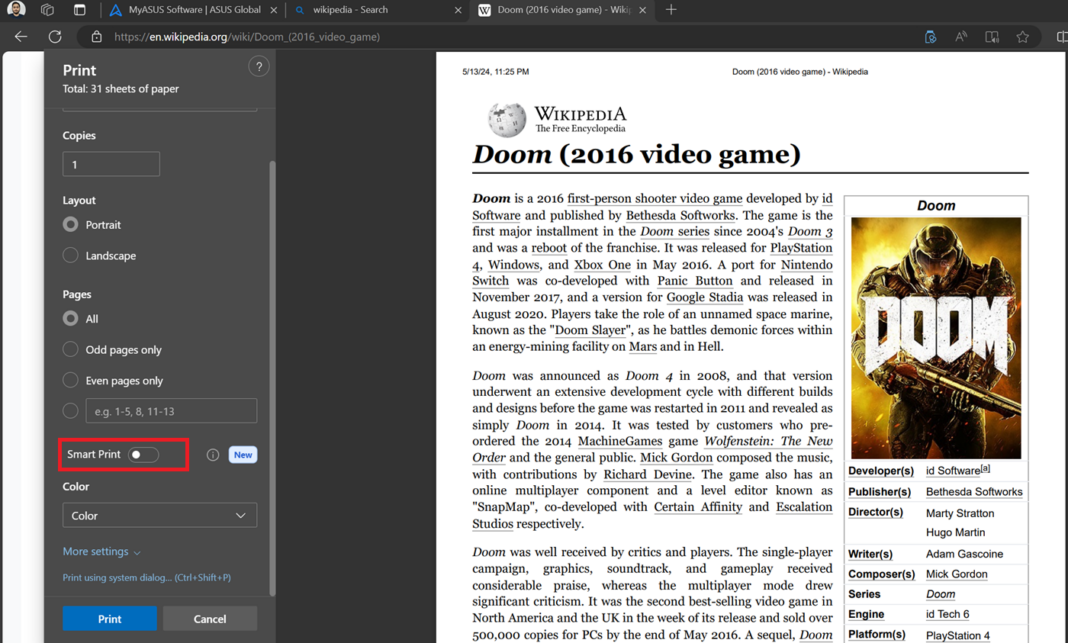1068x643 pixels.
Task: Open the Color dropdown
Action: click(159, 514)
